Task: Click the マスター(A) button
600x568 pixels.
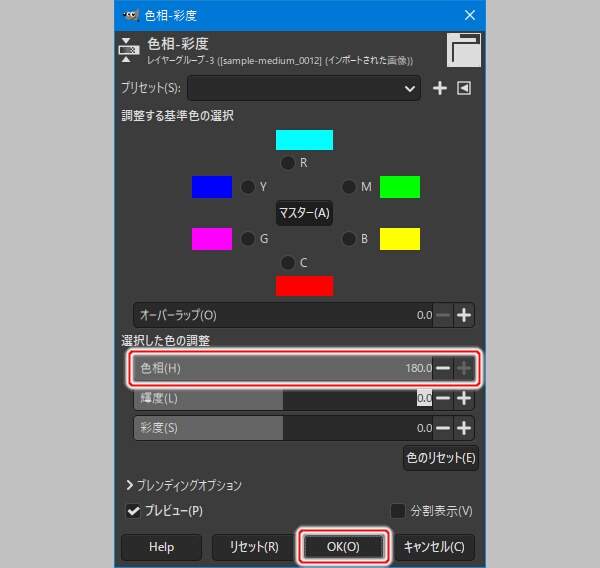Action: (x=305, y=213)
